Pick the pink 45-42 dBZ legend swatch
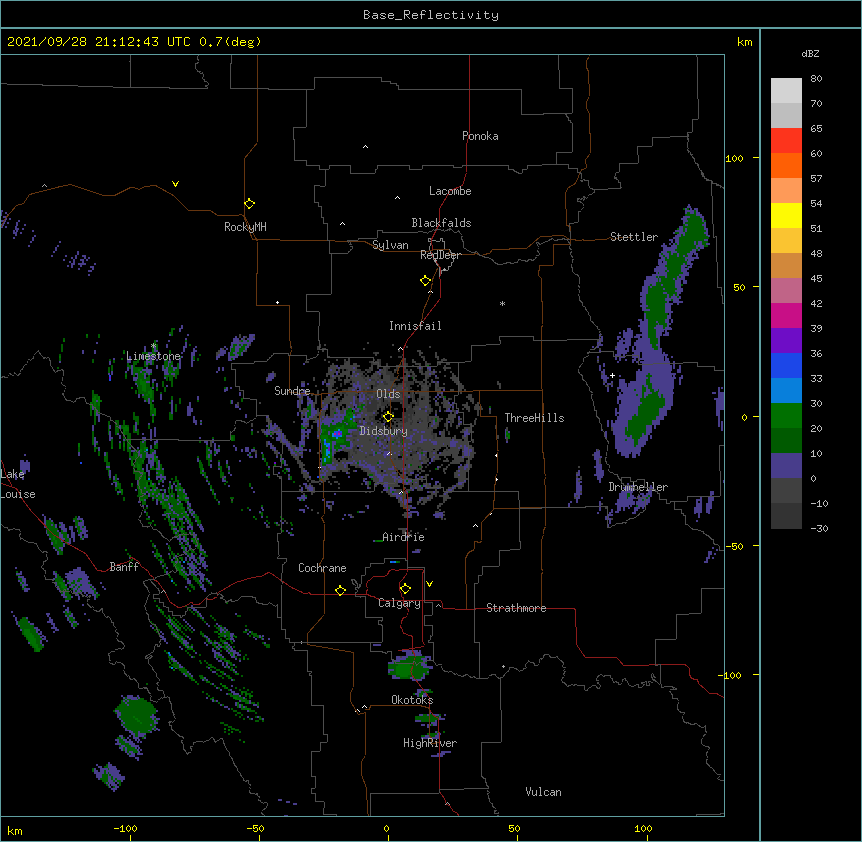 coord(786,291)
